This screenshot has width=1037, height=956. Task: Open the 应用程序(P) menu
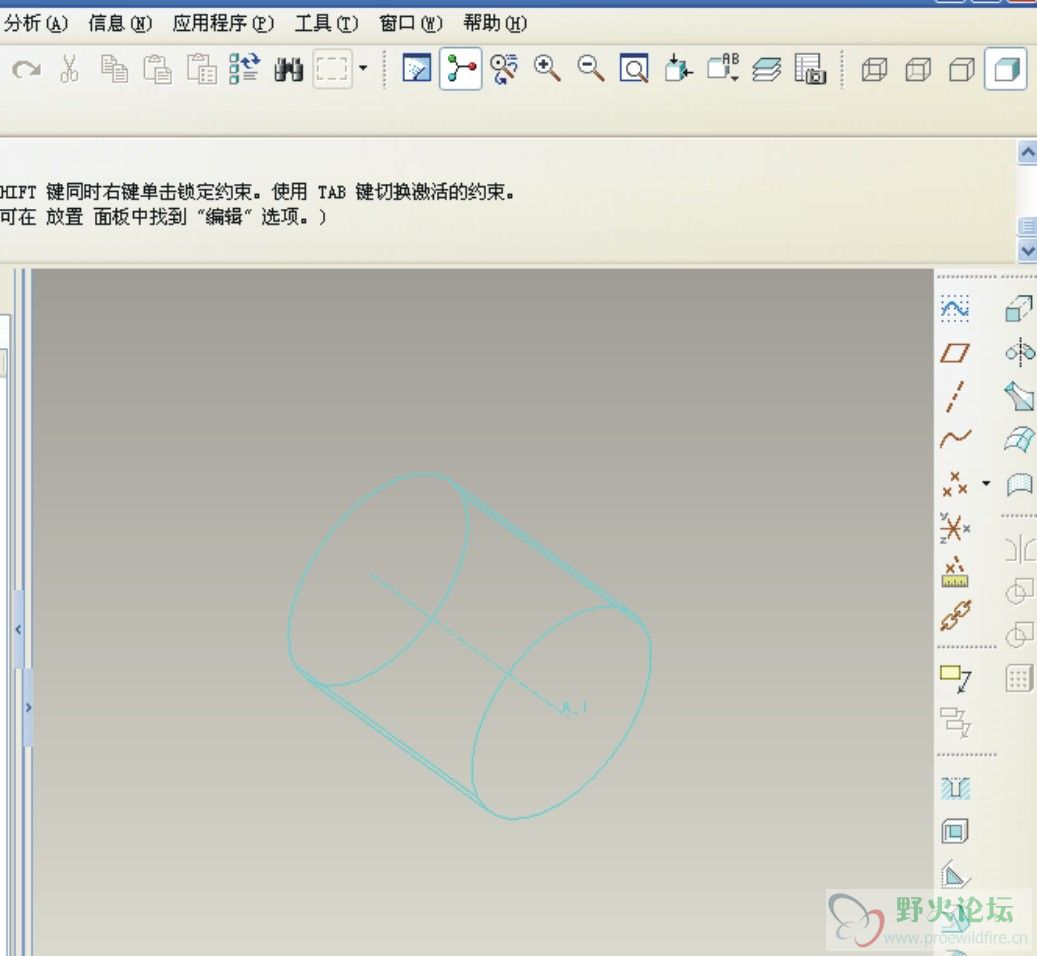[x=223, y=24]
